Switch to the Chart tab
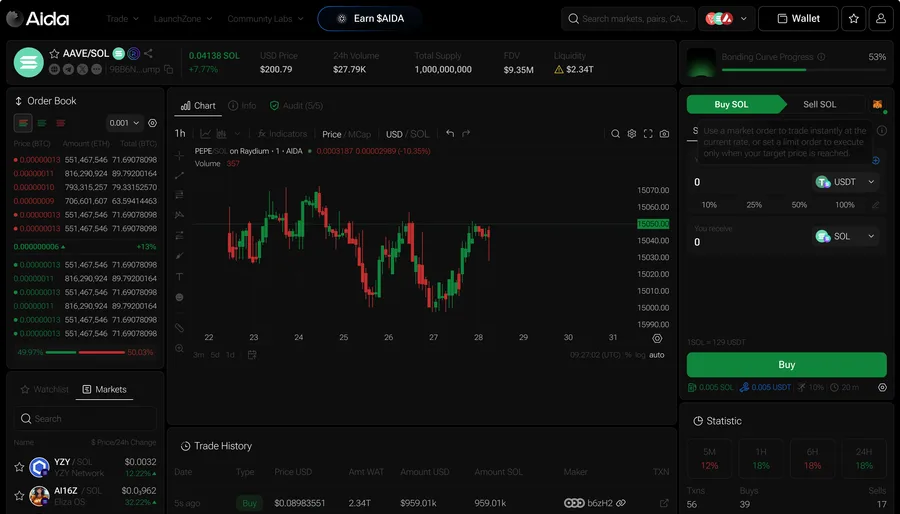Screen dimensions: 900x514 (x=198, y=106)
